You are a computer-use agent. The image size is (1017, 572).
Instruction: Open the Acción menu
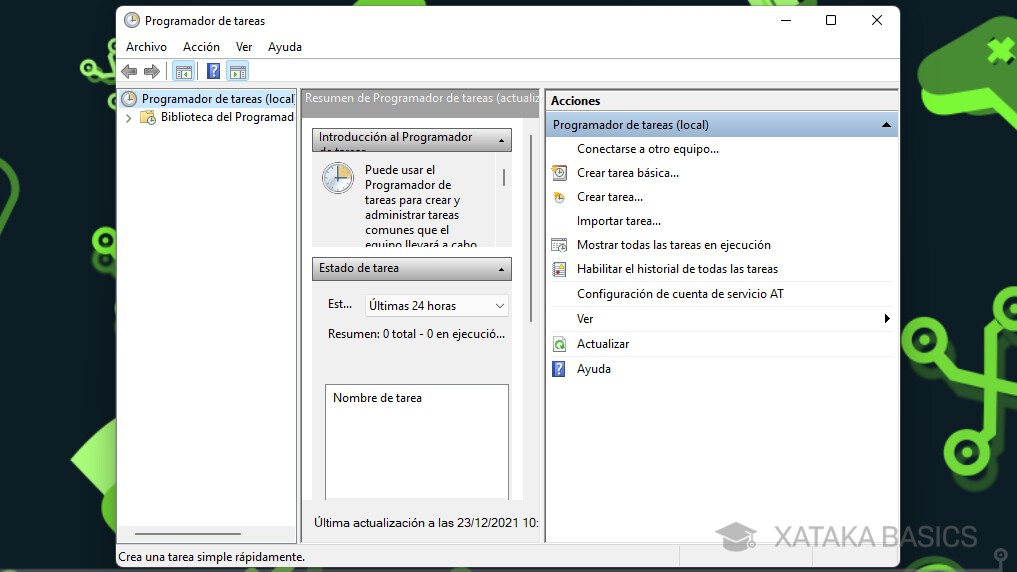click(201, 47)
